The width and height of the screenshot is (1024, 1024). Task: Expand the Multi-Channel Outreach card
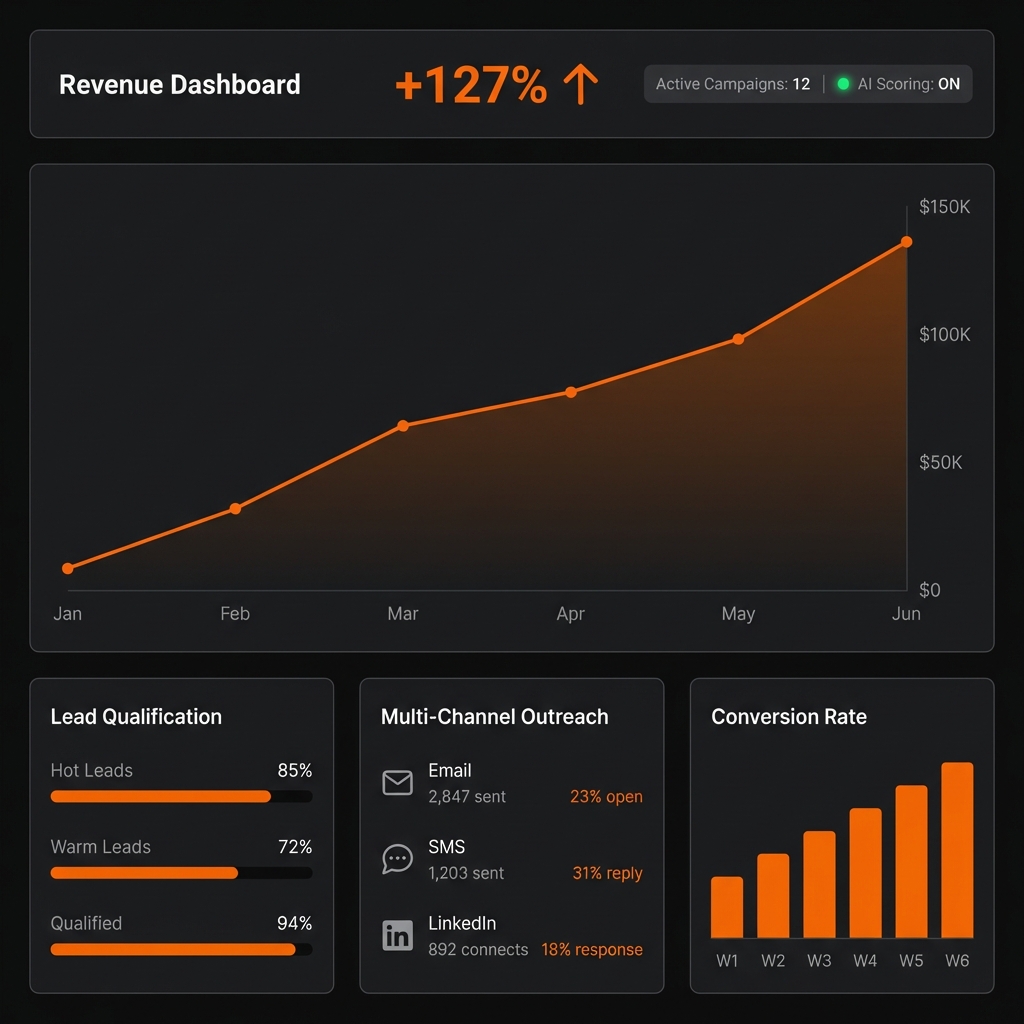pyautogui.click(x=494, y=717)
